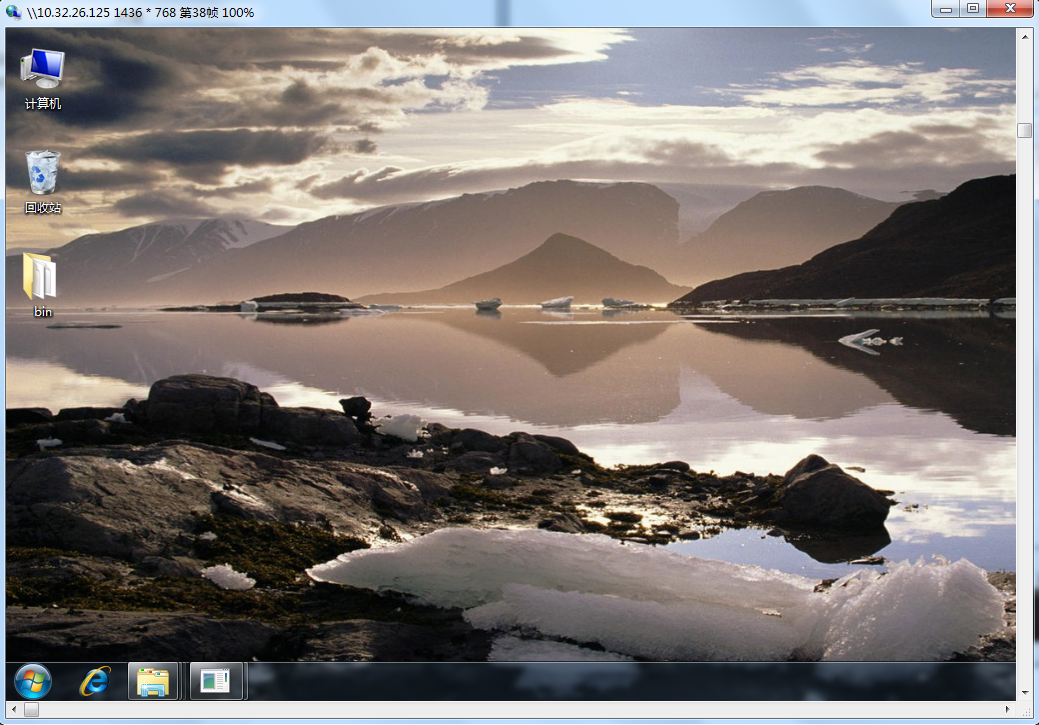Click the vertical scrollbar down arrow
Screen dimensions: 1039x725
tap(1024, 693)
